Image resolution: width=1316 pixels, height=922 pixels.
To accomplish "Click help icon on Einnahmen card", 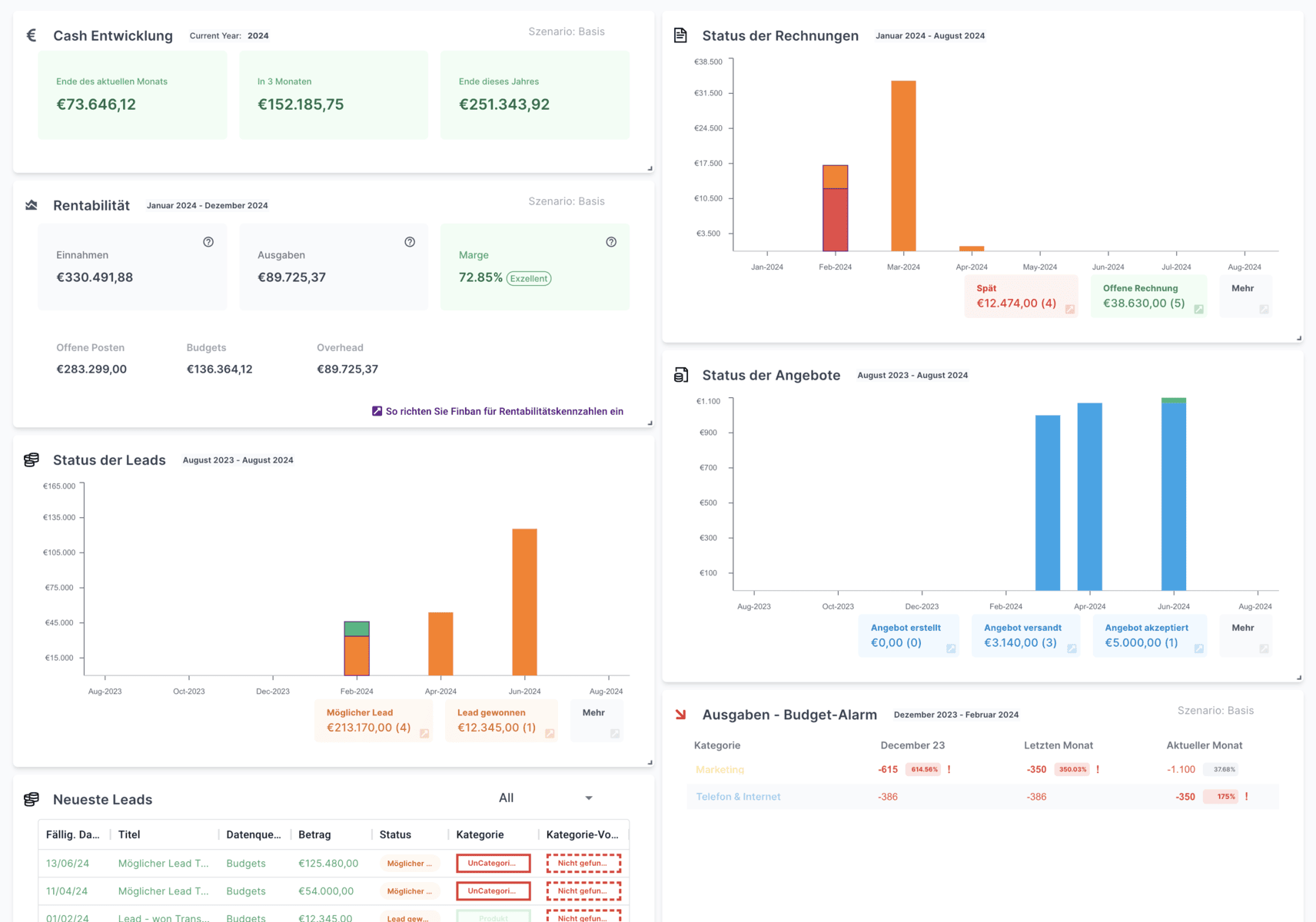I will (x=208, y=242).
